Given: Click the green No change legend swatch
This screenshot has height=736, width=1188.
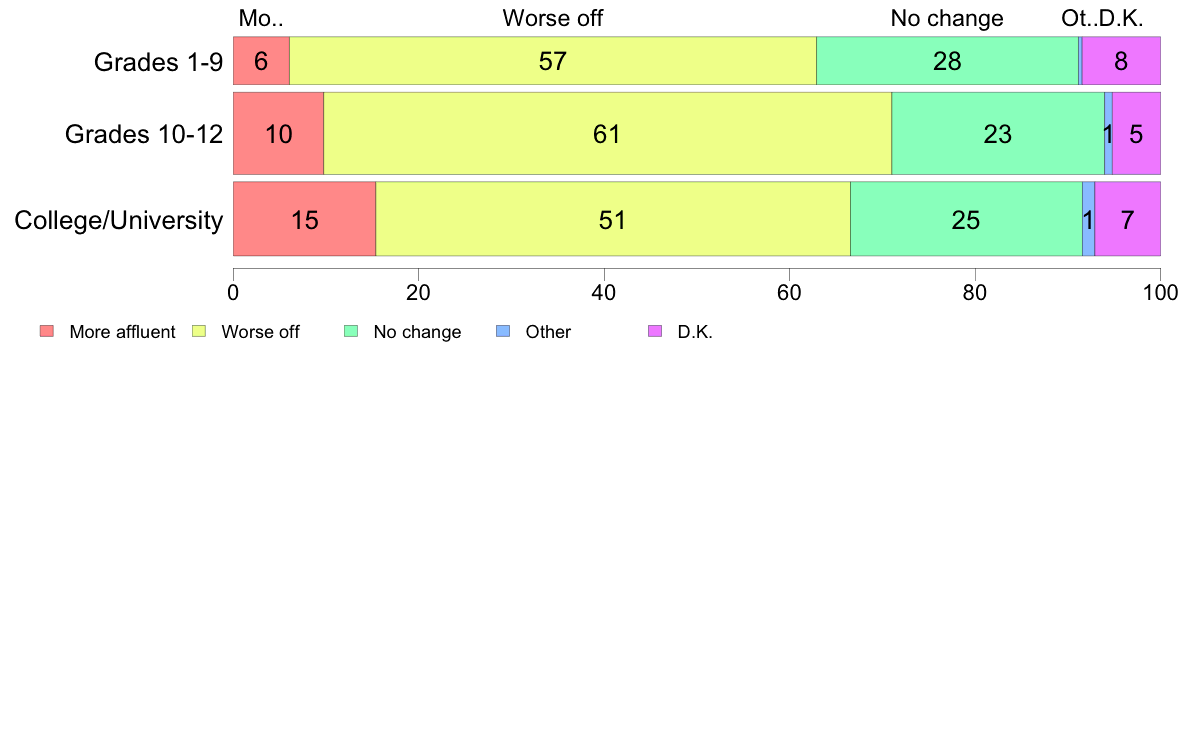Looking at the screenshot, I should click(x=351, y=331).
